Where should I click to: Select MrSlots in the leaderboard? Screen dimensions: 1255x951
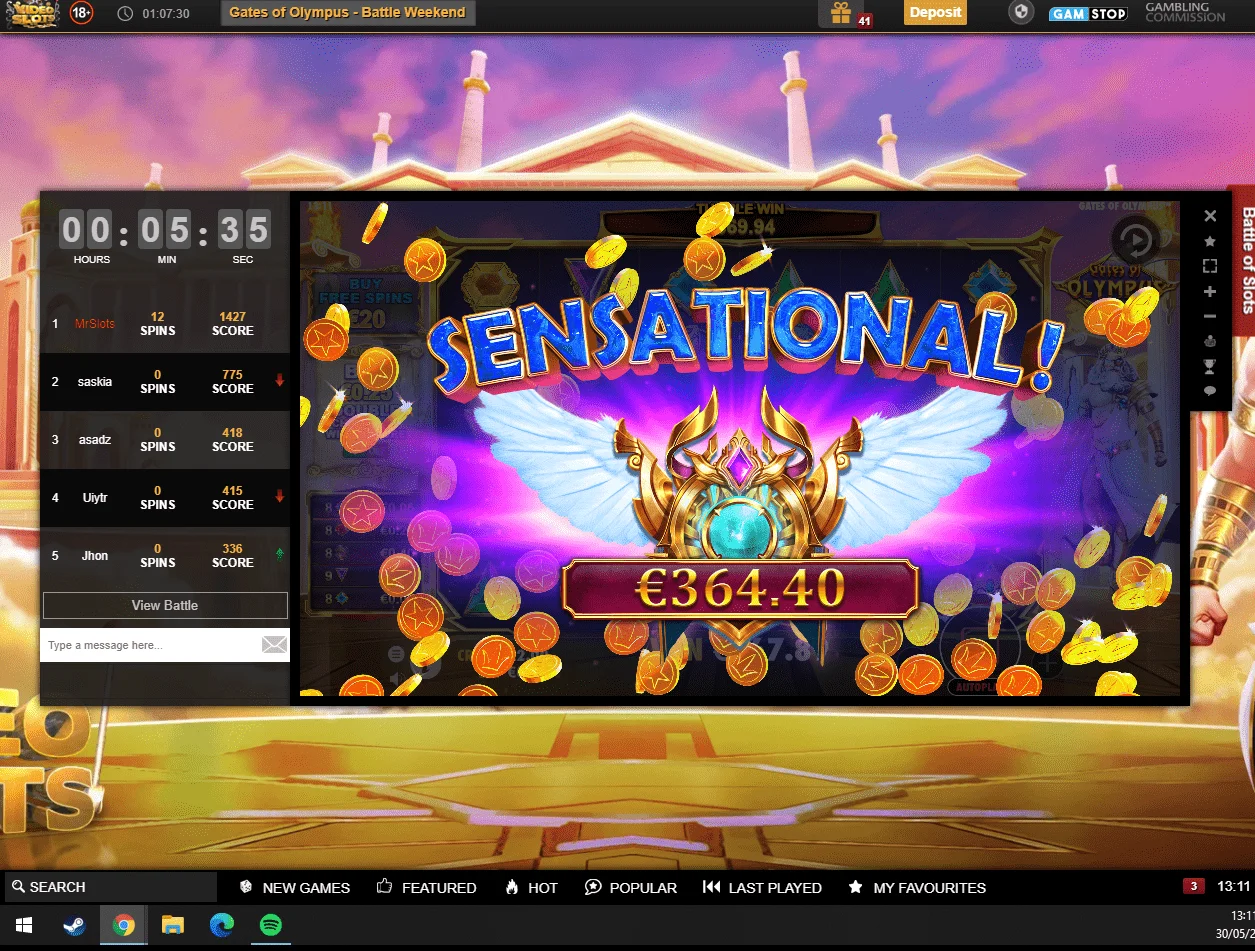pyautogui.click(x=95, y=324)
